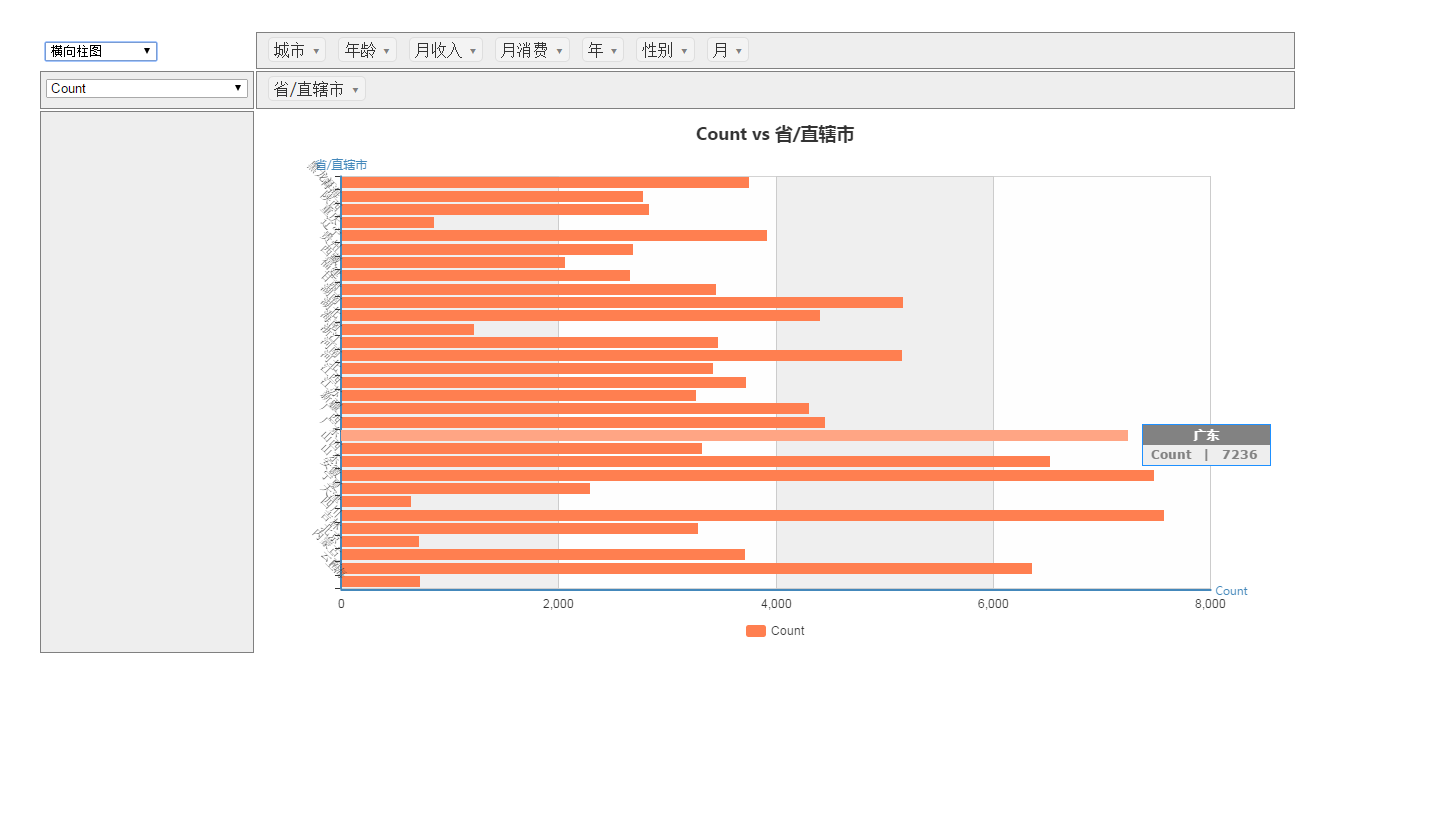Open filter triangle on 年 attribute
Image resolution: width=1452 pixels, height=815 pixels.
point(614,51)
